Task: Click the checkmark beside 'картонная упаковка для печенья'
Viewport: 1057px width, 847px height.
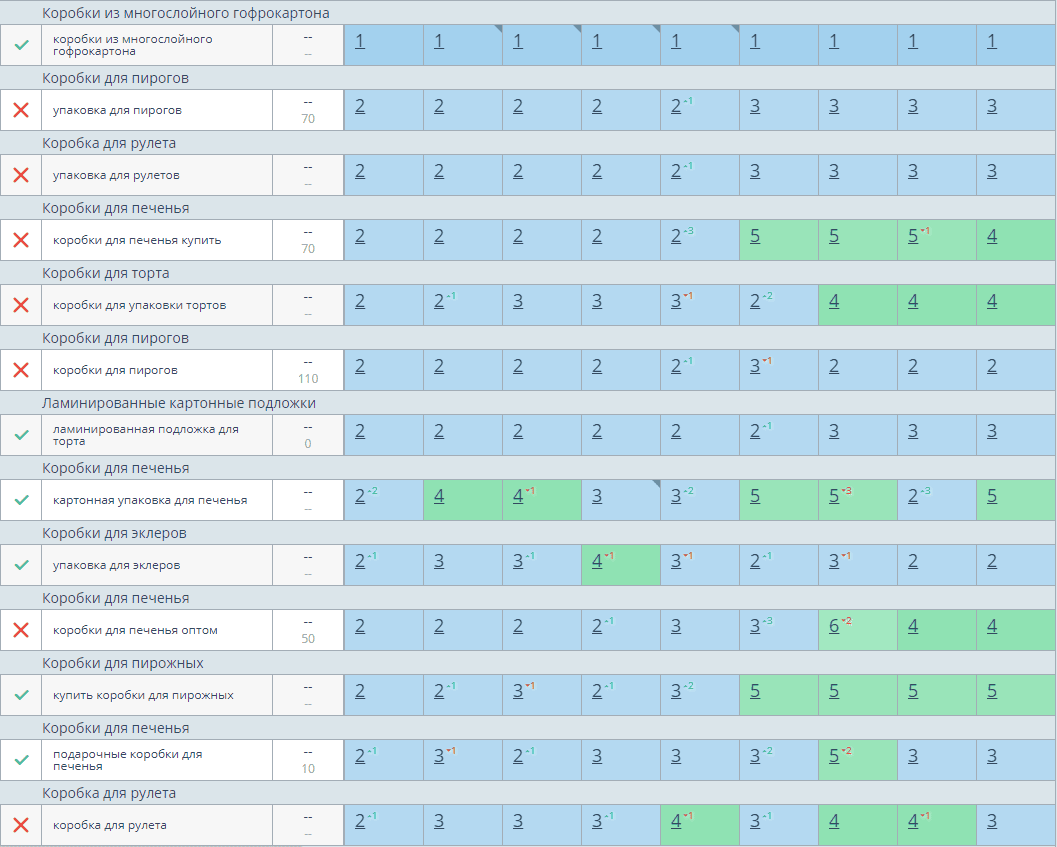Action: tap(22, 500)
